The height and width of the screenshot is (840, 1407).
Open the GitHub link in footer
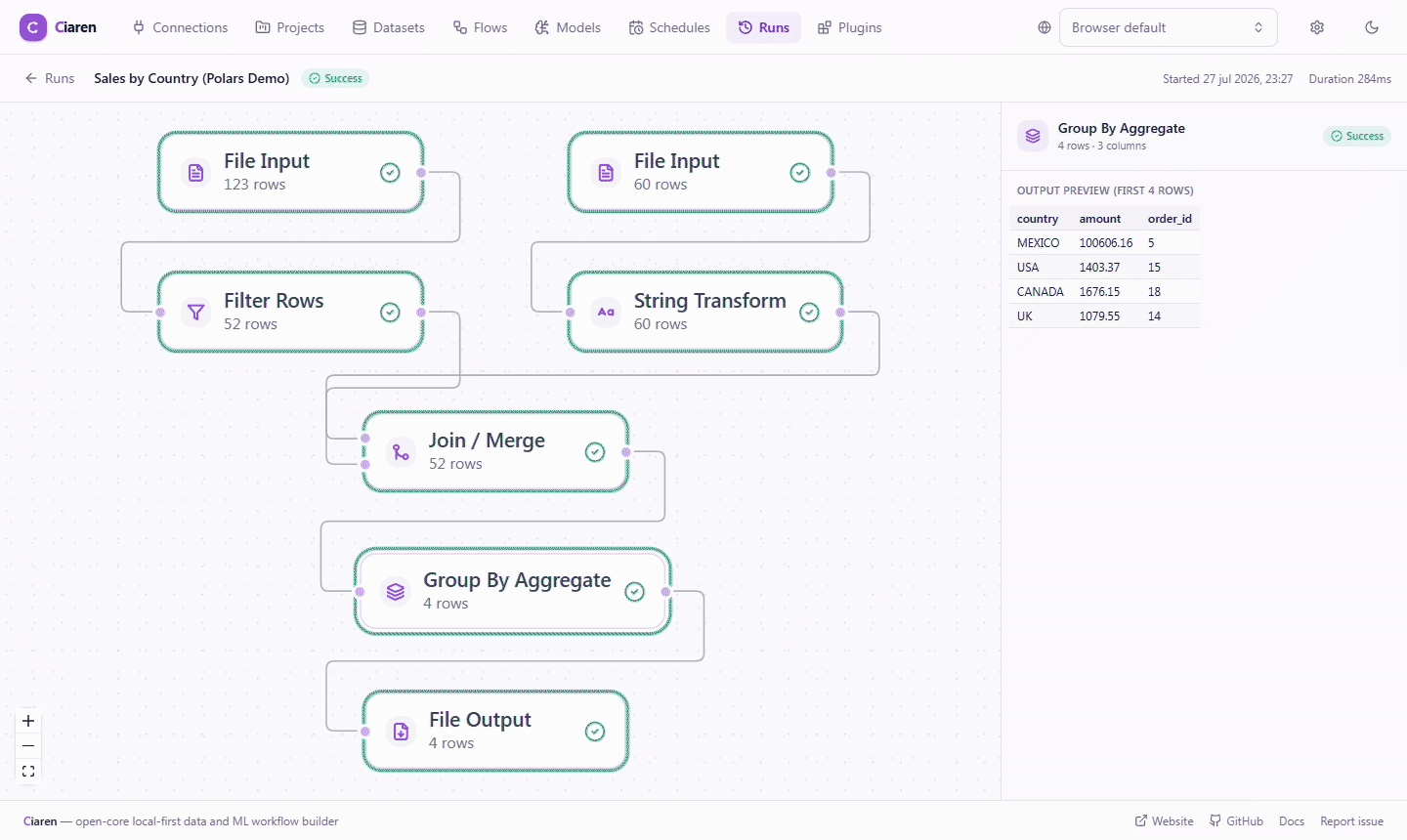point(1236,821)
